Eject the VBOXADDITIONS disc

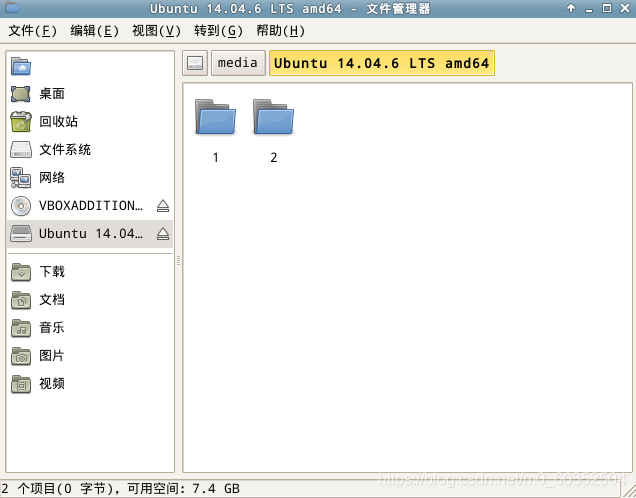(x=163, y=206)
